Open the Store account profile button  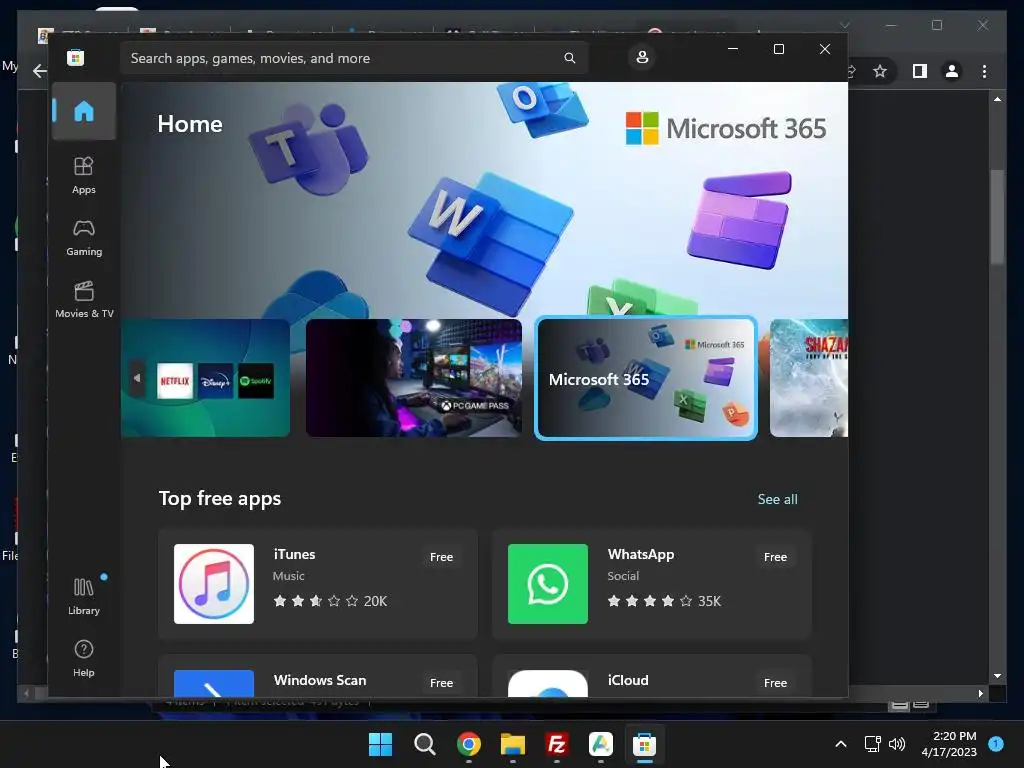(642, 57)
